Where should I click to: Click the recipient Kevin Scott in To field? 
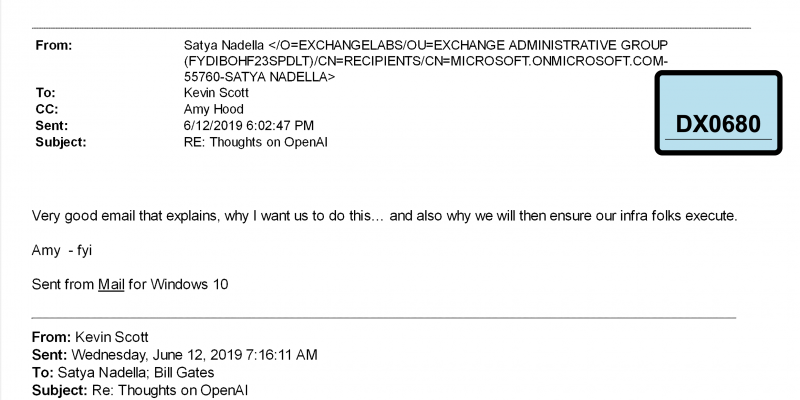216,93
